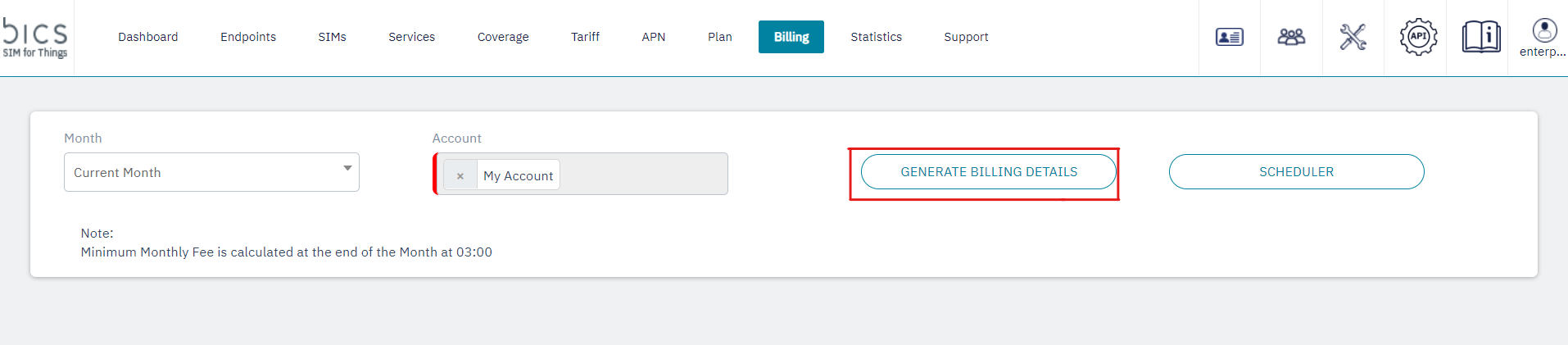Open the wrench and screwdriver tools icon

[1353, 37]
